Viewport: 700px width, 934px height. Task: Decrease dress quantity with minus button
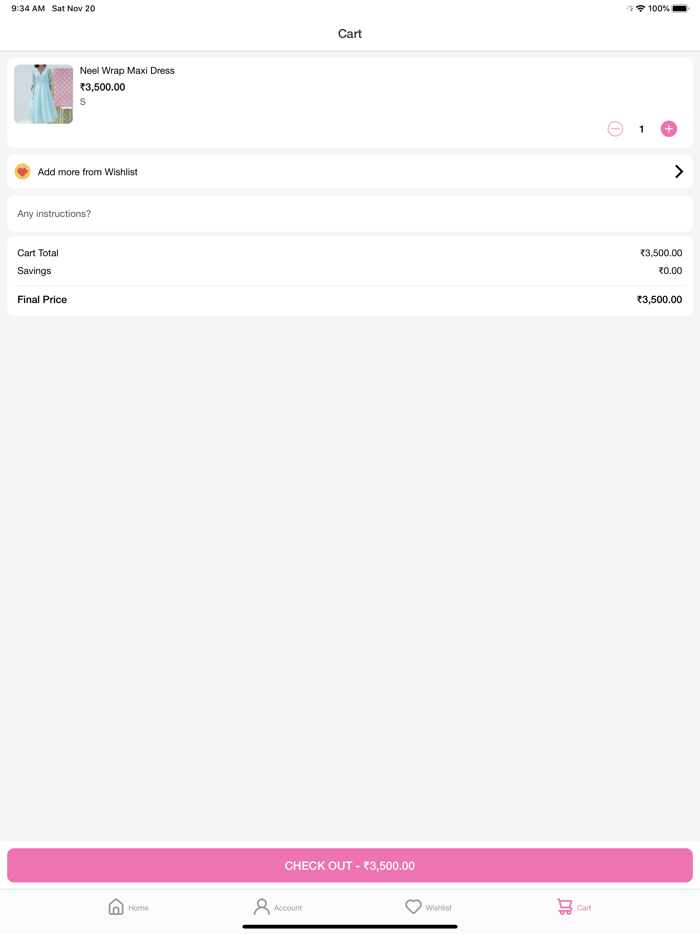615,129
